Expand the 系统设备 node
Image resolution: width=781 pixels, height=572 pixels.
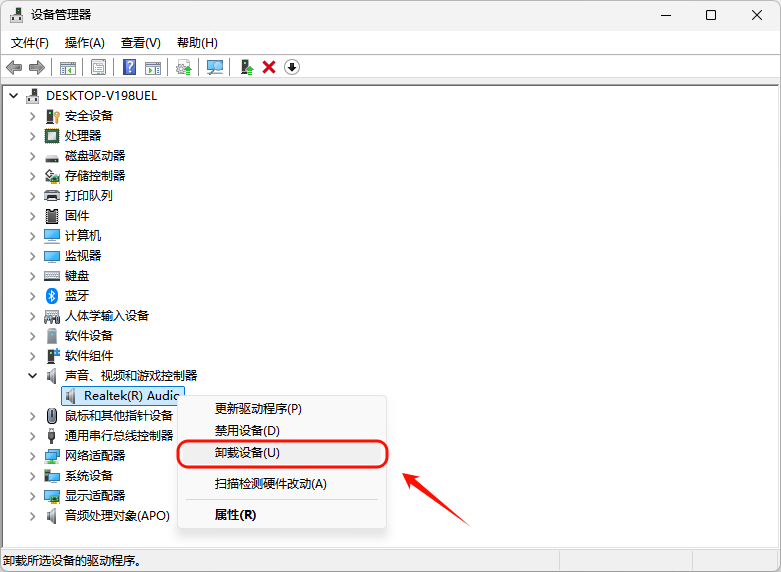pyautogui.click(x=33, y=476)
